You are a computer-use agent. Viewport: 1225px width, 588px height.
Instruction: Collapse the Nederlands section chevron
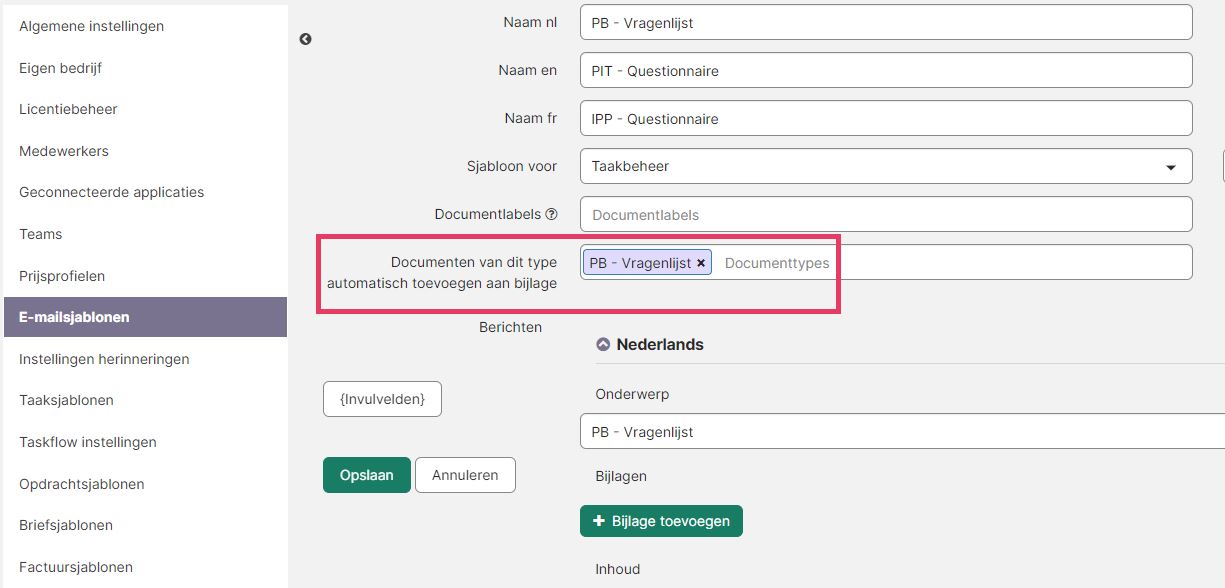(x=603, y=344)
